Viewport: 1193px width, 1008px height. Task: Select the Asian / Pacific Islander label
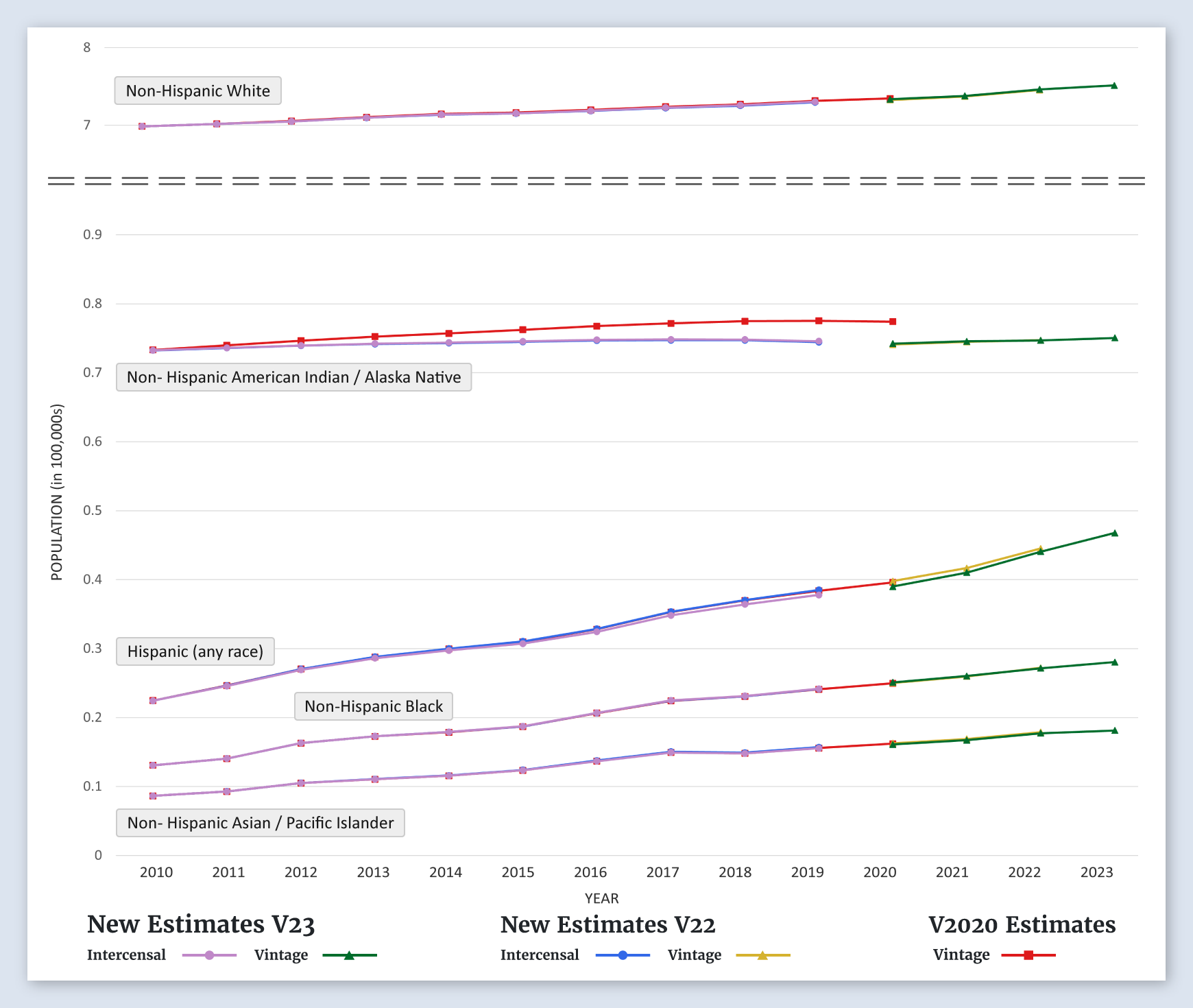click(261, 823)
